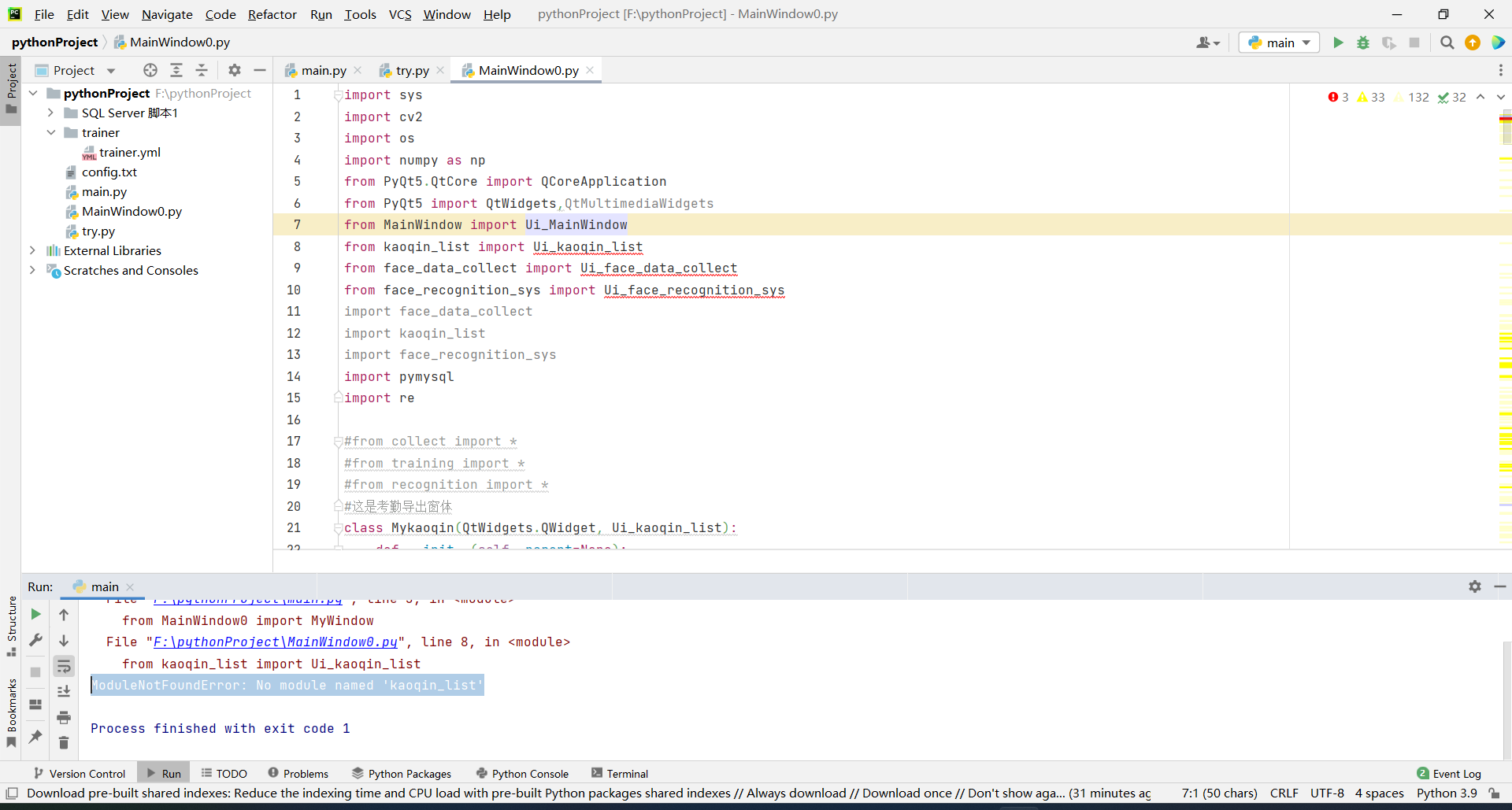Expand Scratches and Consoles node
Viewport: 1512px width, 810px height.
click(32, 270)
